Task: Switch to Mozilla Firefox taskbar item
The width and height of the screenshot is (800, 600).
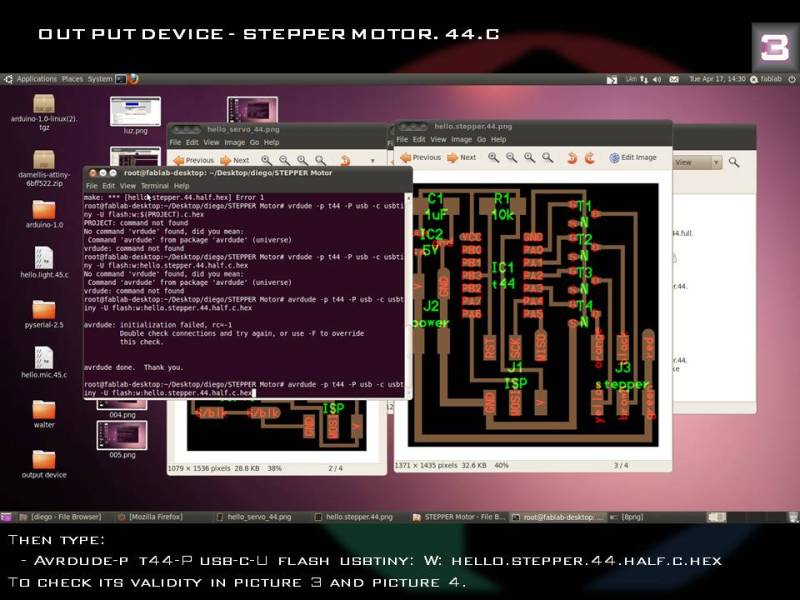Action: click(x=151, y=517)
